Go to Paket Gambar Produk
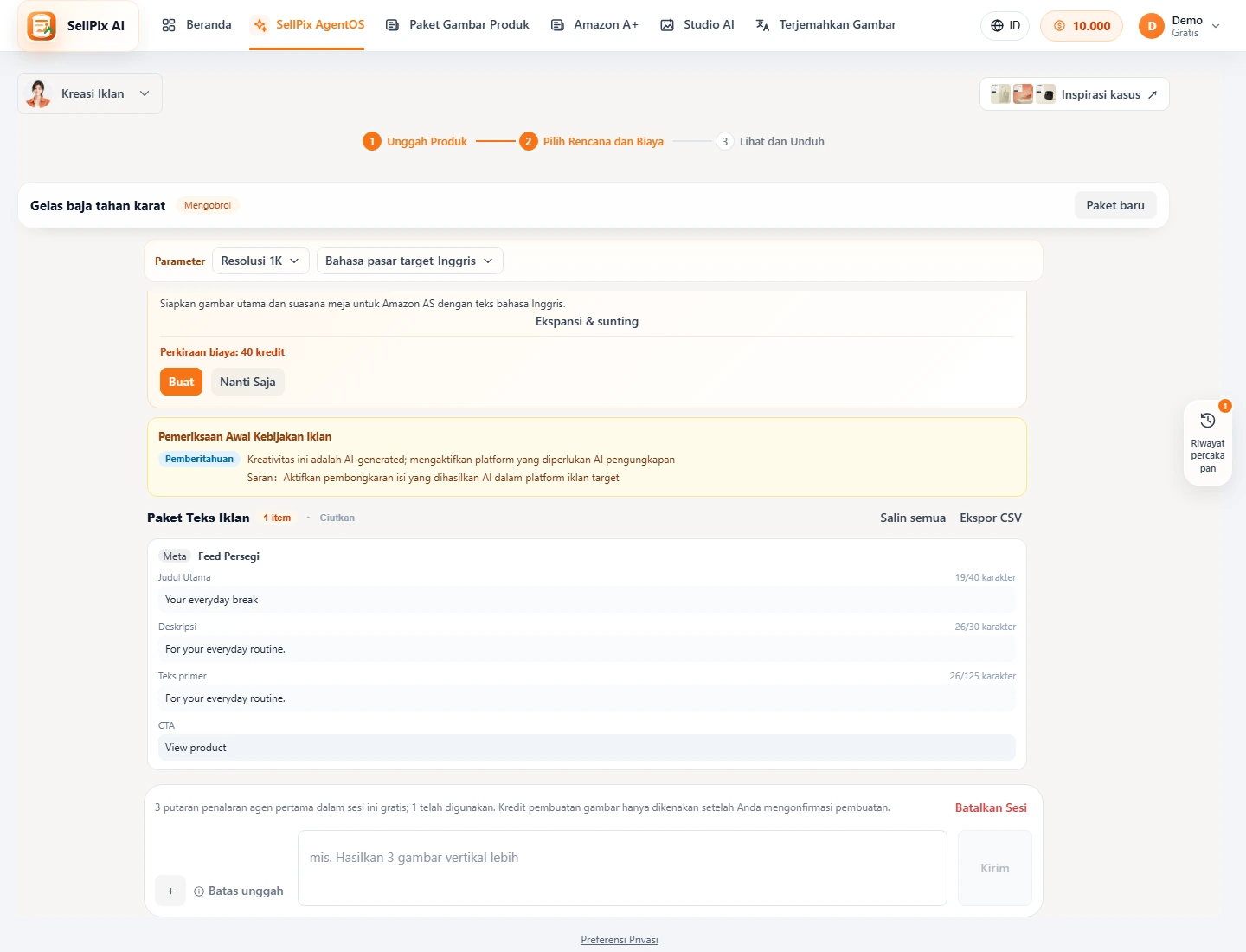Screen dimensions: 1246x952 [x=457, y=25]
